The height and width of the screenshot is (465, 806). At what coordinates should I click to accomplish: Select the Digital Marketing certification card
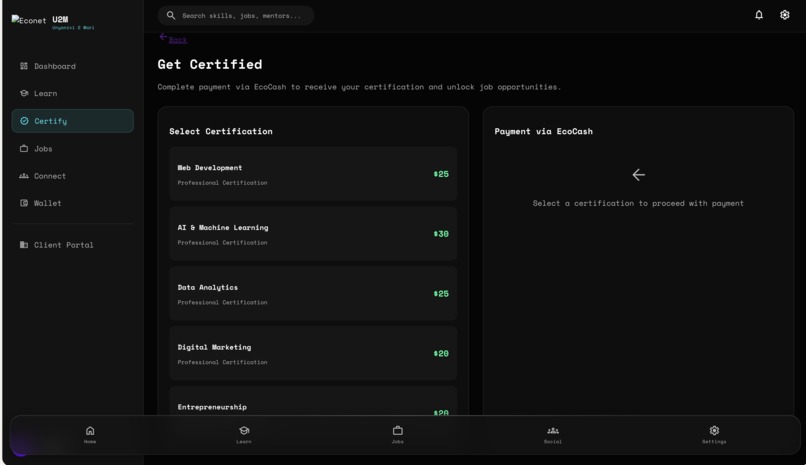(x=313, y=354)
